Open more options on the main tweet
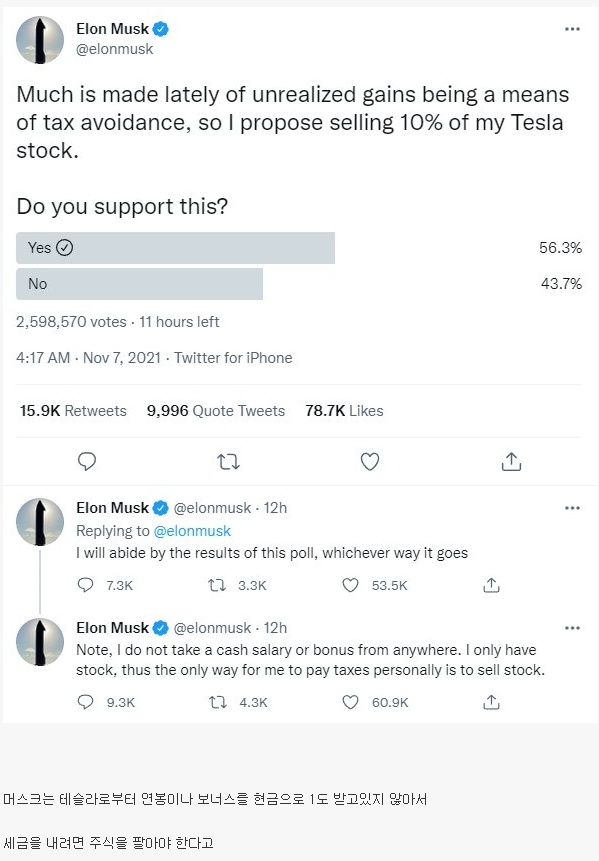This screenshot has width=599, height=861. 572,29
